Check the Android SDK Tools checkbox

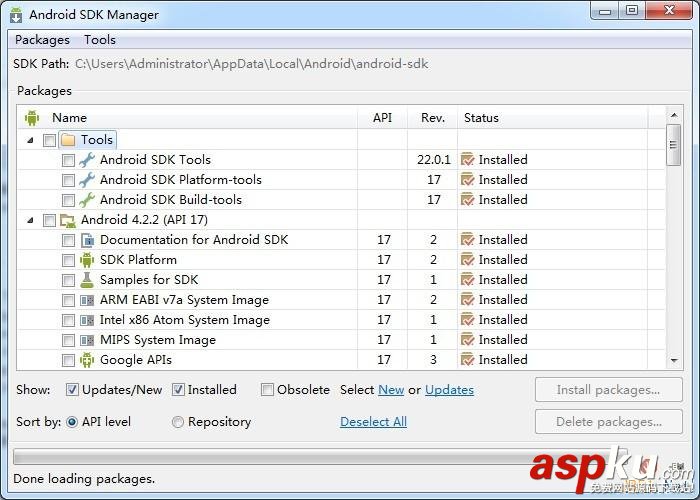tap(68, 160)
